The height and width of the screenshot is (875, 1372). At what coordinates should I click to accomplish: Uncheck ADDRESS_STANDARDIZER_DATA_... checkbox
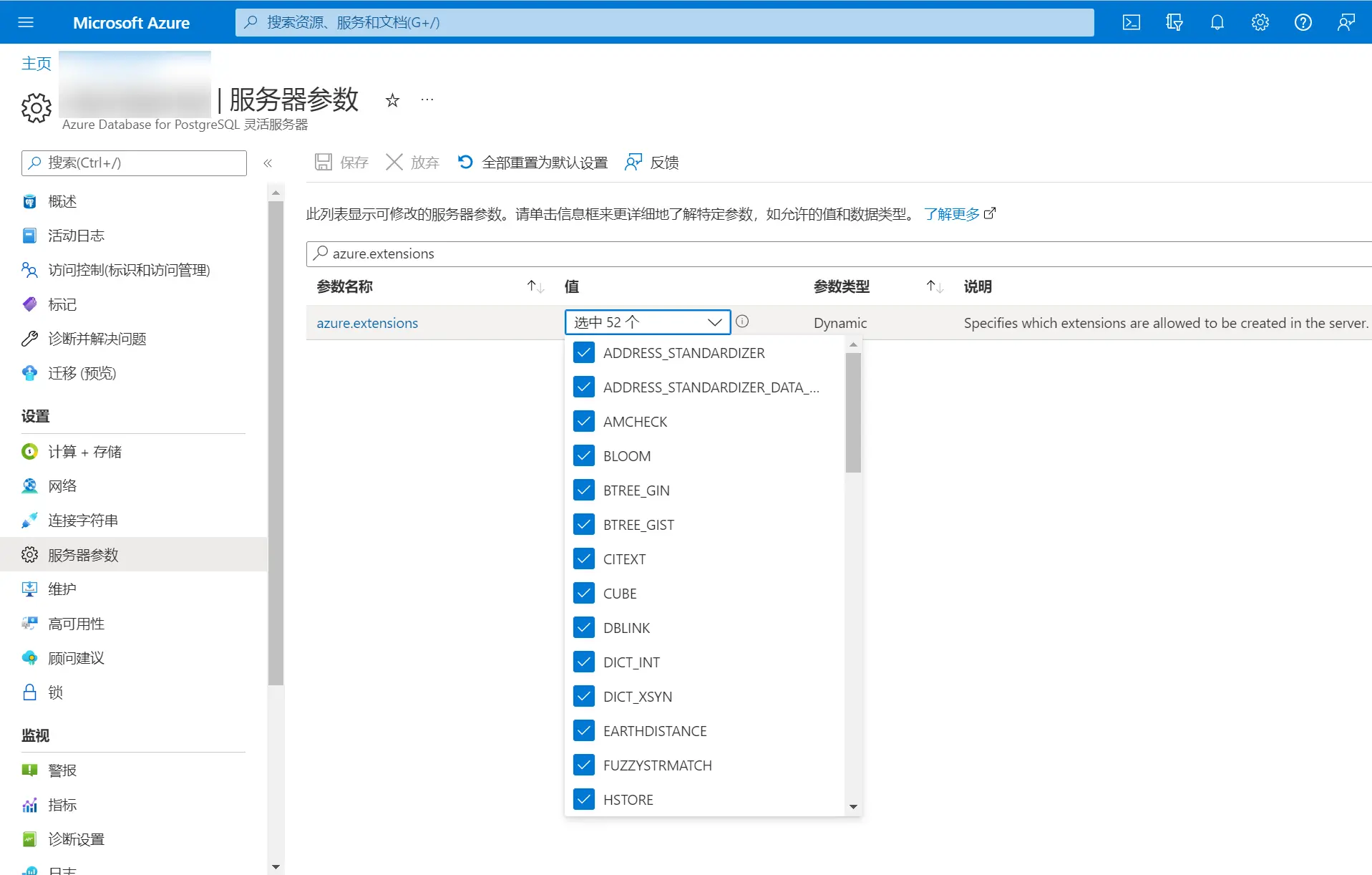coord(584,387)
